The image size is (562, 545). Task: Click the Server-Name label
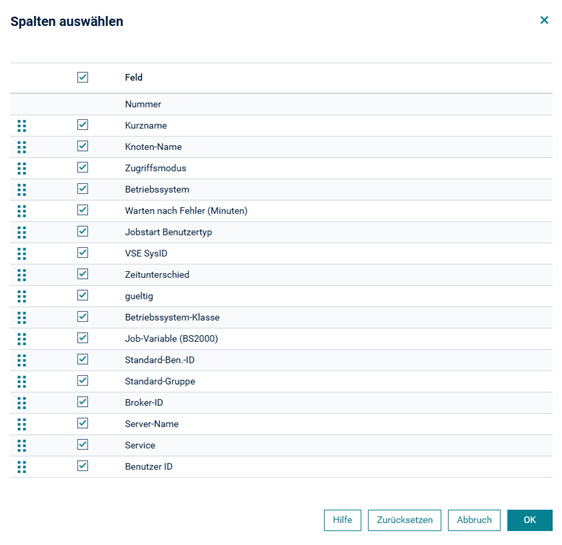pyautogui.click(x=152, y=424)
